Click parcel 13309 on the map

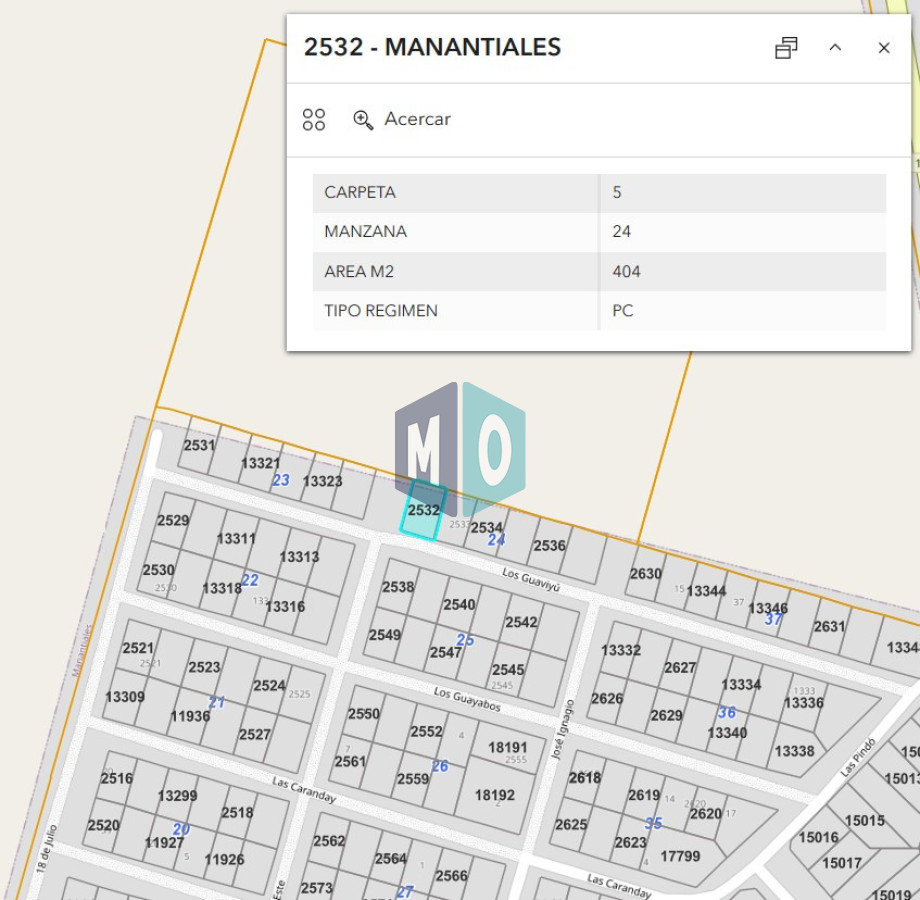(124, 696)
